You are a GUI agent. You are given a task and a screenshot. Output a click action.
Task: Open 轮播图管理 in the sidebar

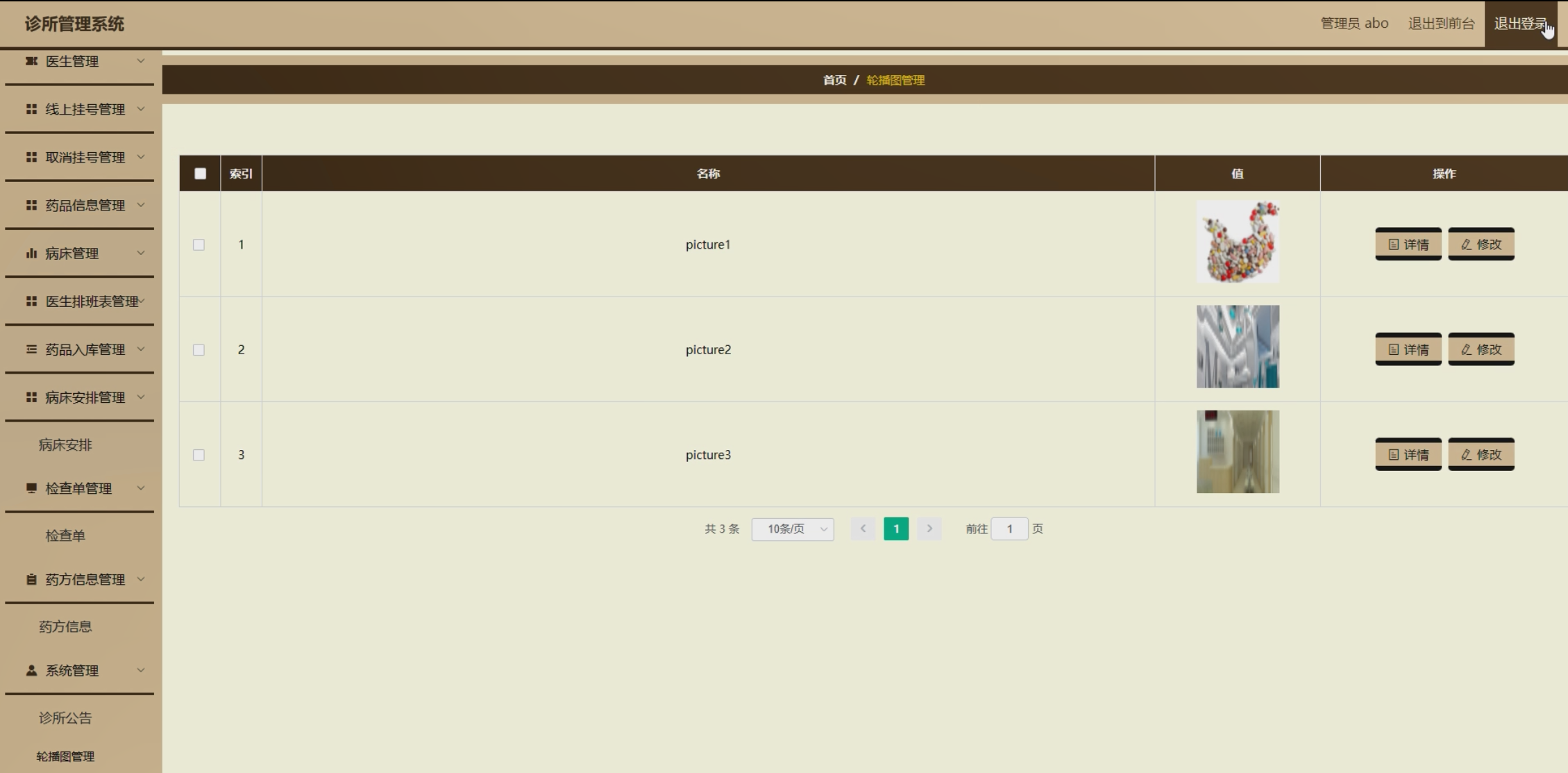(65, 756)
